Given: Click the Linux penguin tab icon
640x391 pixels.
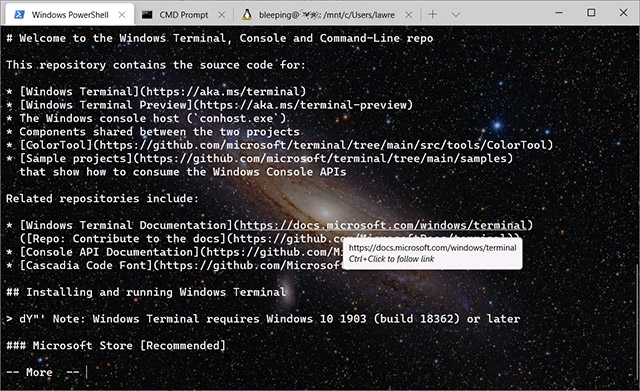Looking at the screenshot, I should click(x=247, y=15).
